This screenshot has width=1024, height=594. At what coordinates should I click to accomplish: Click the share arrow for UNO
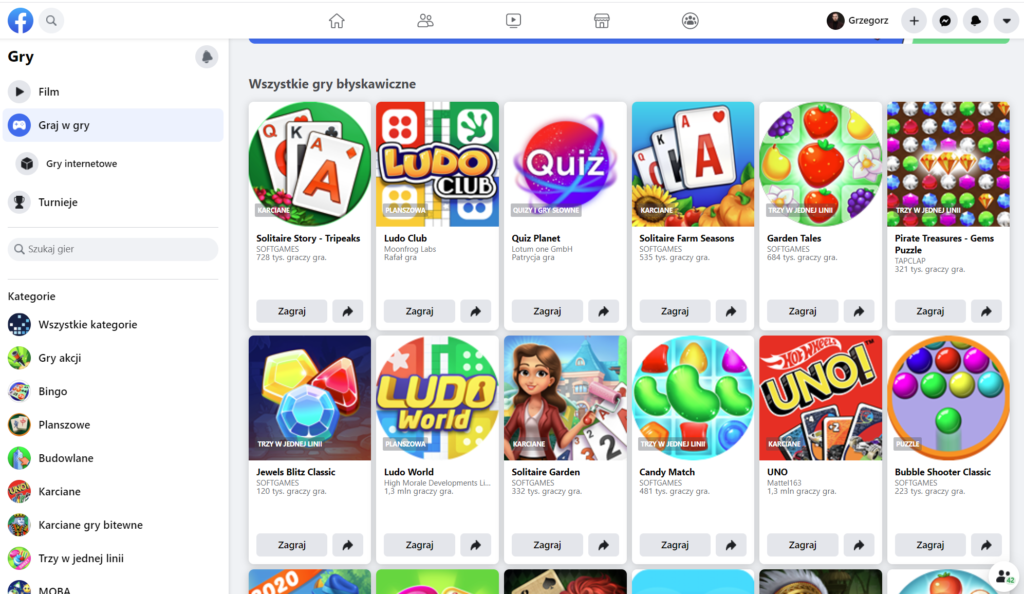click(x=859, y=545)
